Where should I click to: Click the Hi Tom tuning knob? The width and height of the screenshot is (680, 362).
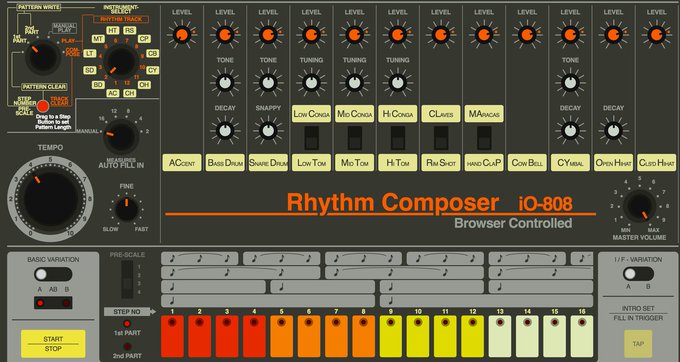click(x=398, y=82)
